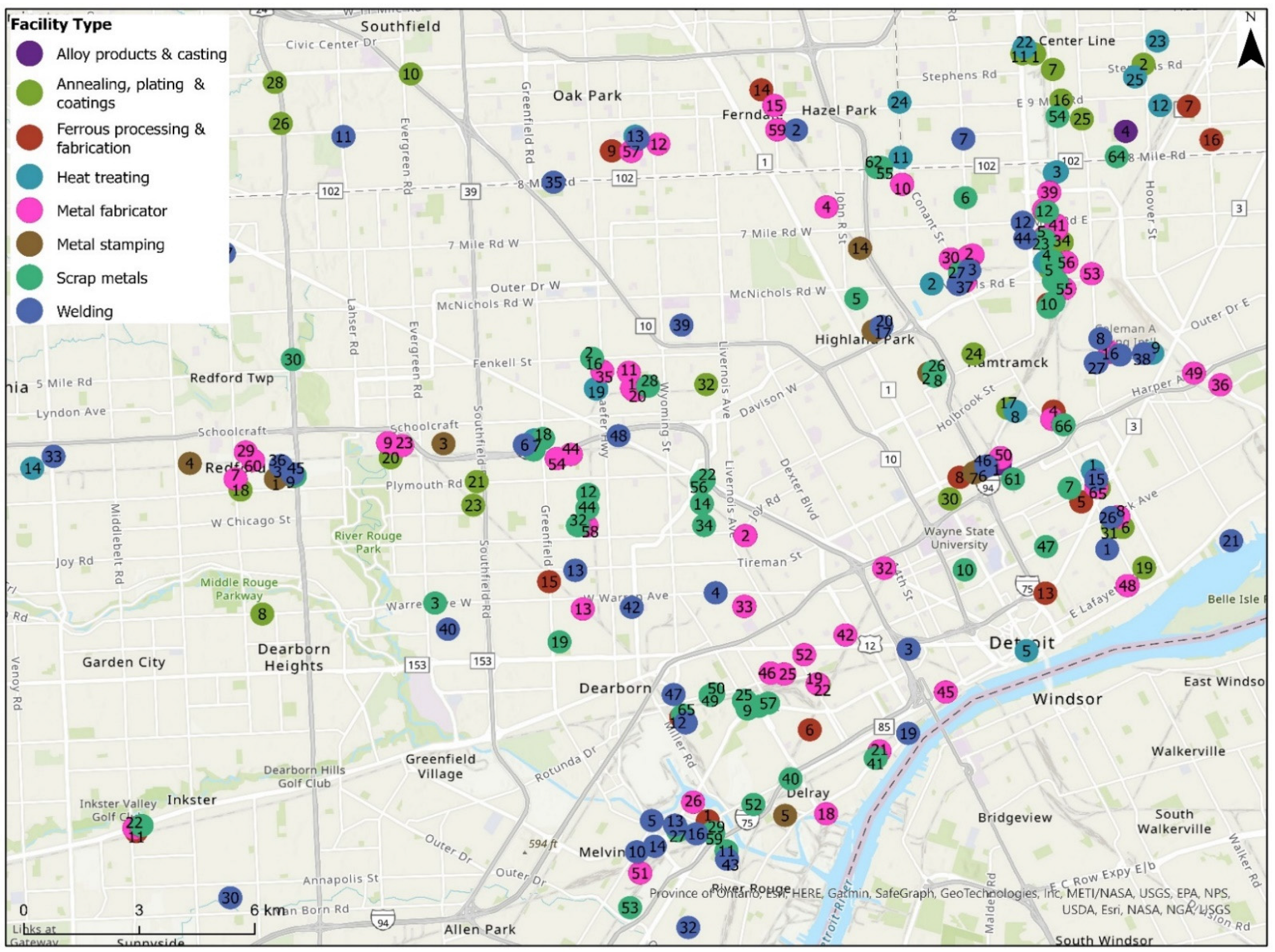Click blue welding marker 21 near Belle Isle
1275x952 pixels.
click(1231, 541)
